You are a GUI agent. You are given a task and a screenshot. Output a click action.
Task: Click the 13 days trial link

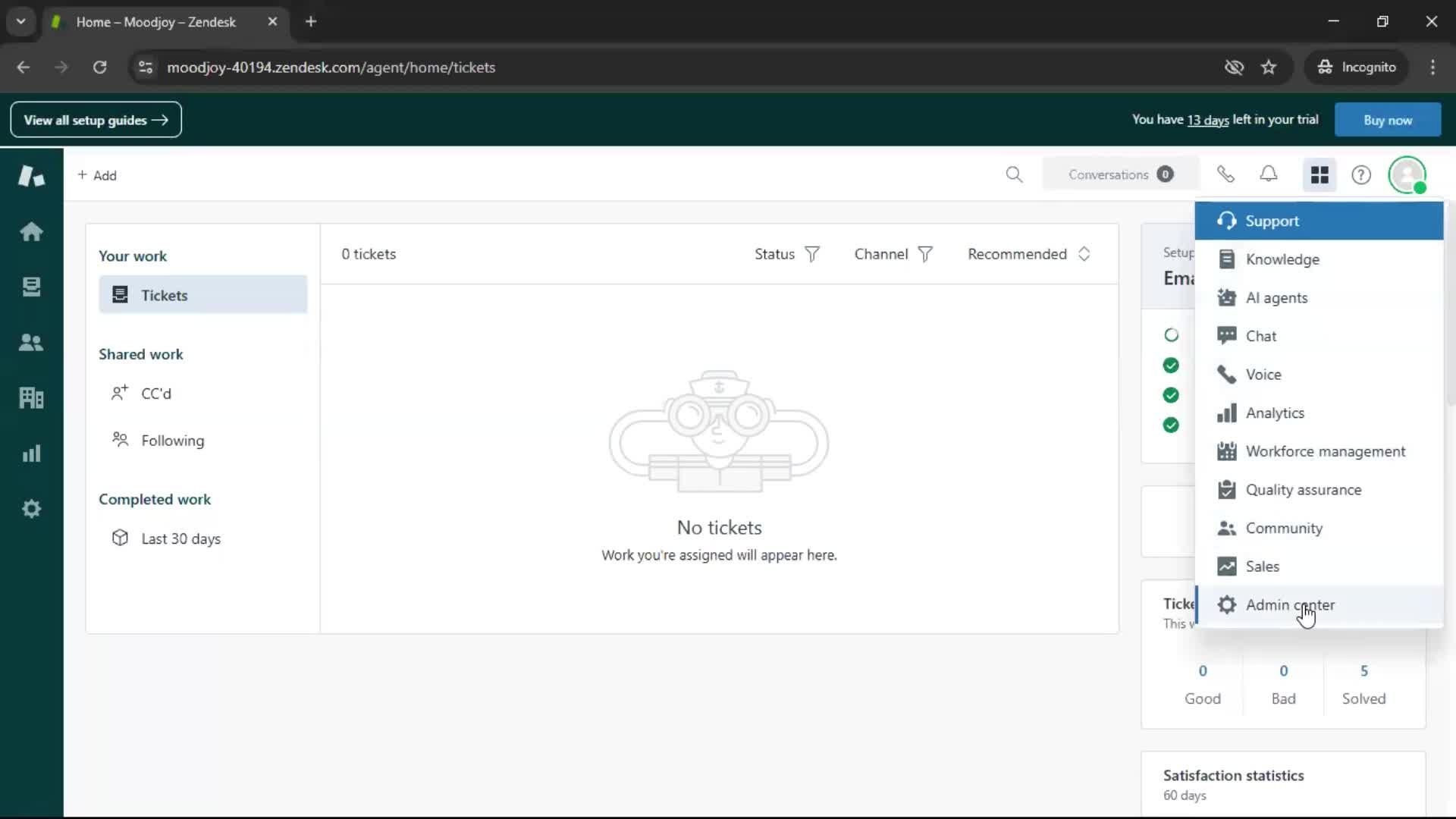tap(1207, 120)
